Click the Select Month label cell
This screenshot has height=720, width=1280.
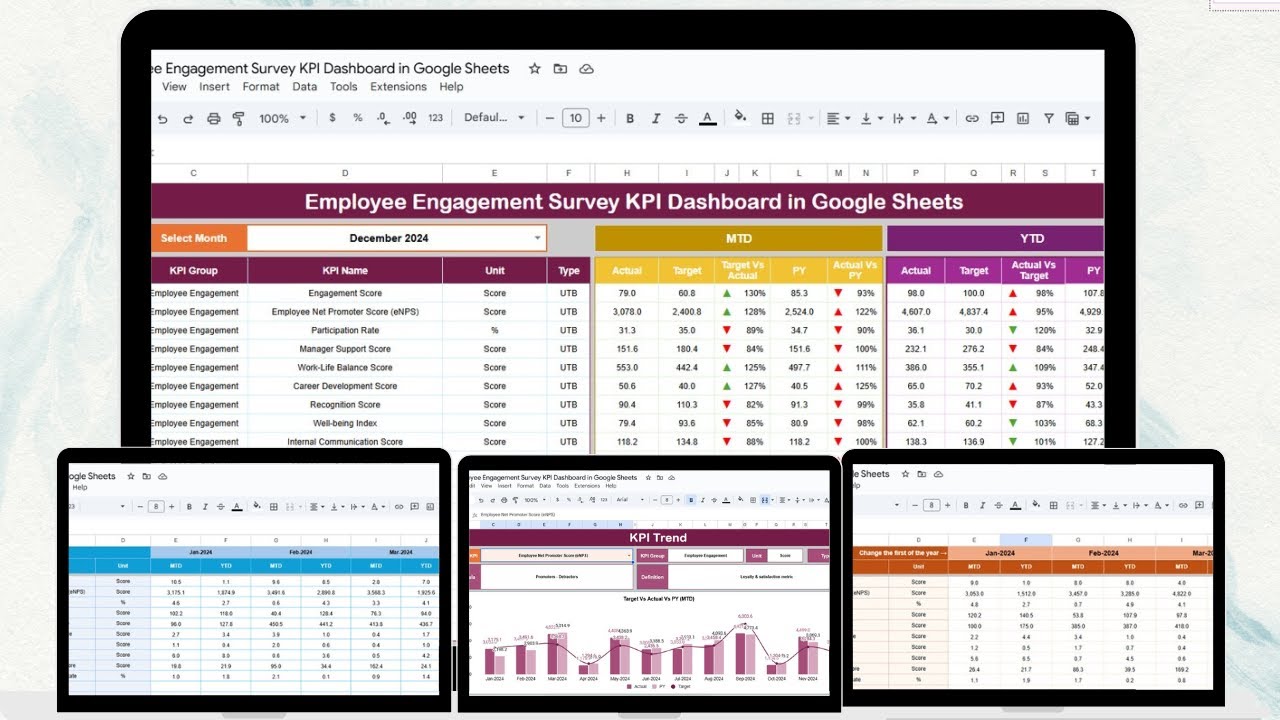coord(197,238)
